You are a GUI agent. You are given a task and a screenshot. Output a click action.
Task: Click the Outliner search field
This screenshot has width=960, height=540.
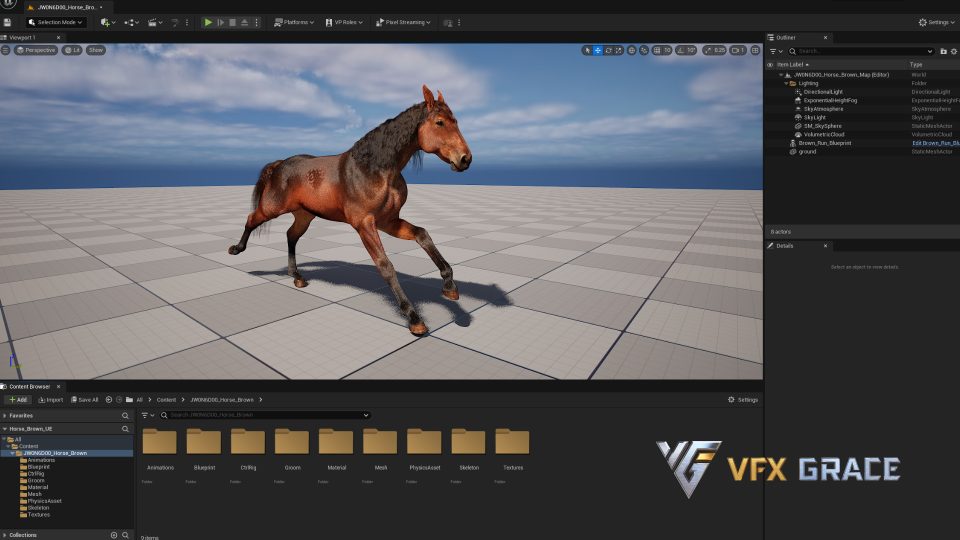pos(862,51)
